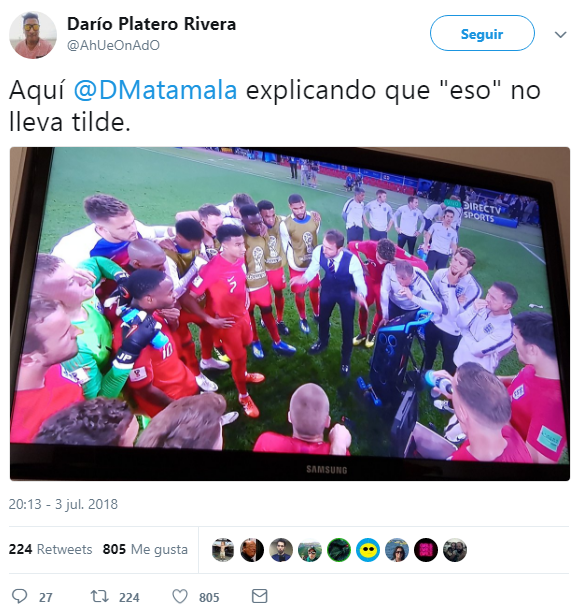This screenshot has height=615, width=585.
Task: Open Darío Platero Rivera's profile picture
Action: click(x=33, y=35)
